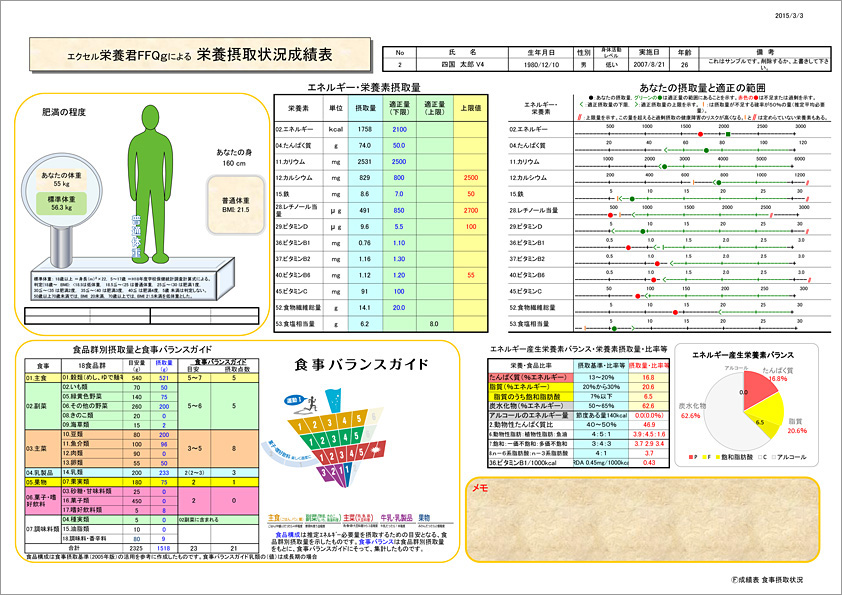This screenshot has width=842, height=595.
Task: Select the food row 01.穀類(めし,ゆで麺等
Action: (x=92, y=378)
